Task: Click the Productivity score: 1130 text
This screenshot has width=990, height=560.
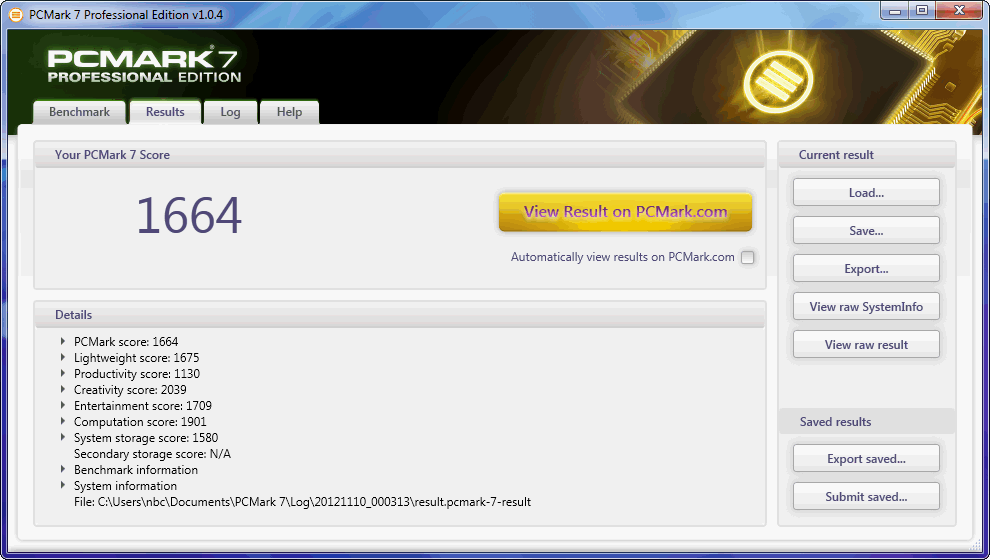Action: (x=137, y=374)
